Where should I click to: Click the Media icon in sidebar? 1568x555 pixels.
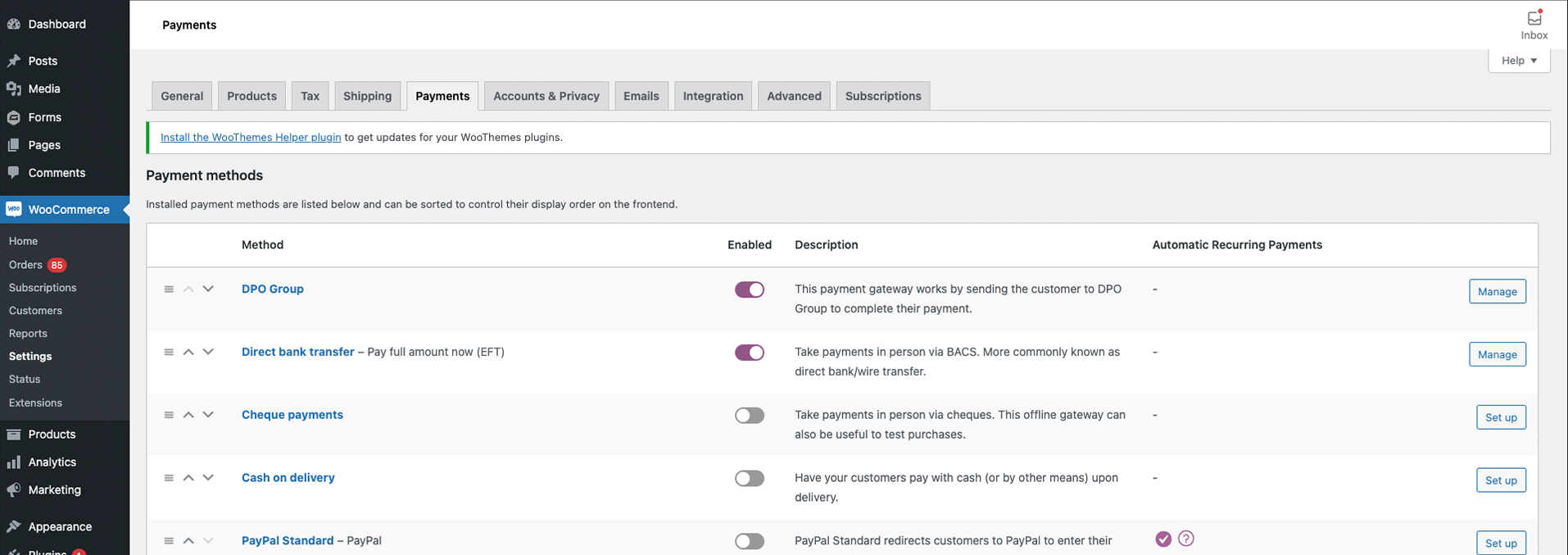click(13, 89)
